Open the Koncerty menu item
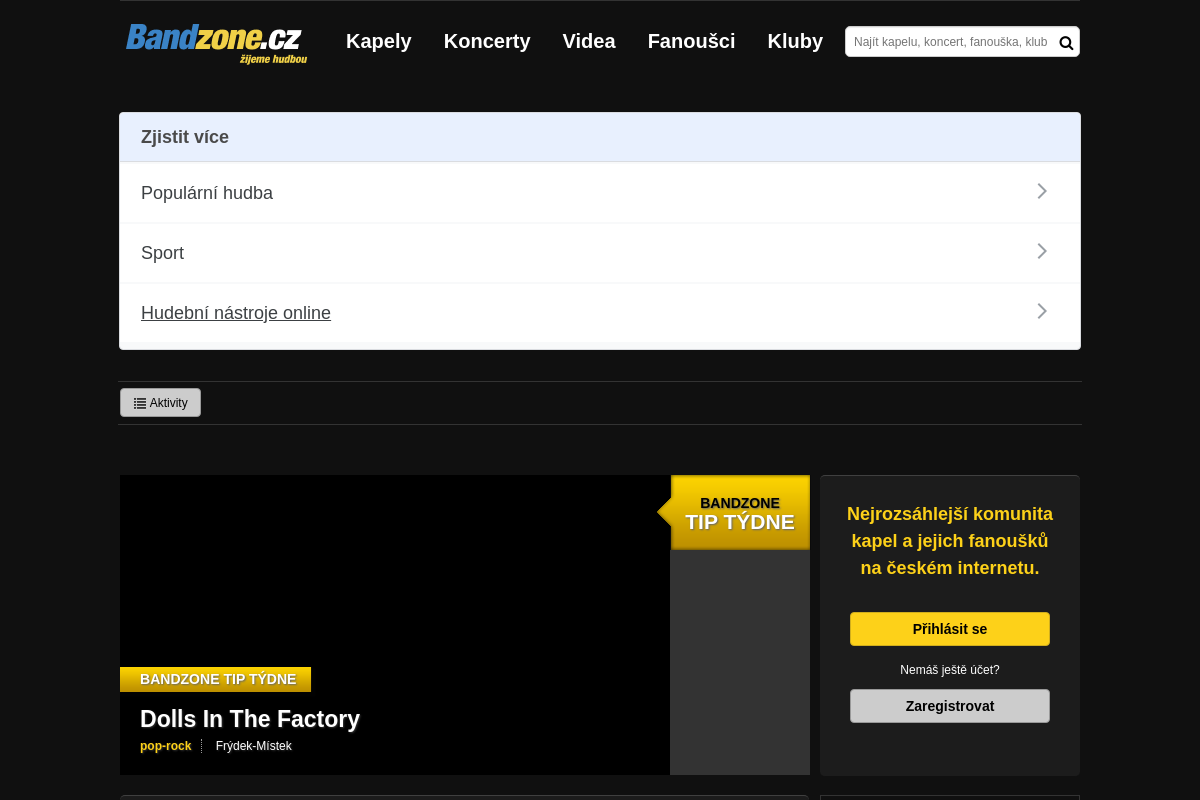The width and height of the screenshot is (1200, 800). point(487,41)
